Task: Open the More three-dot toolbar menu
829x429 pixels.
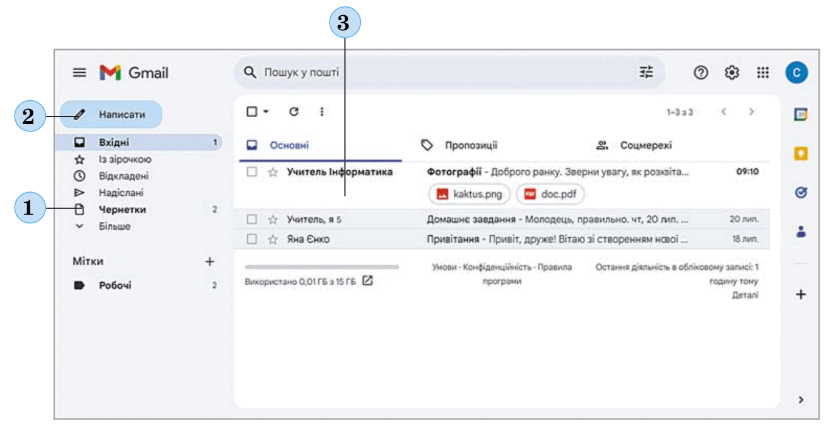Action: (x=321, y=112)
